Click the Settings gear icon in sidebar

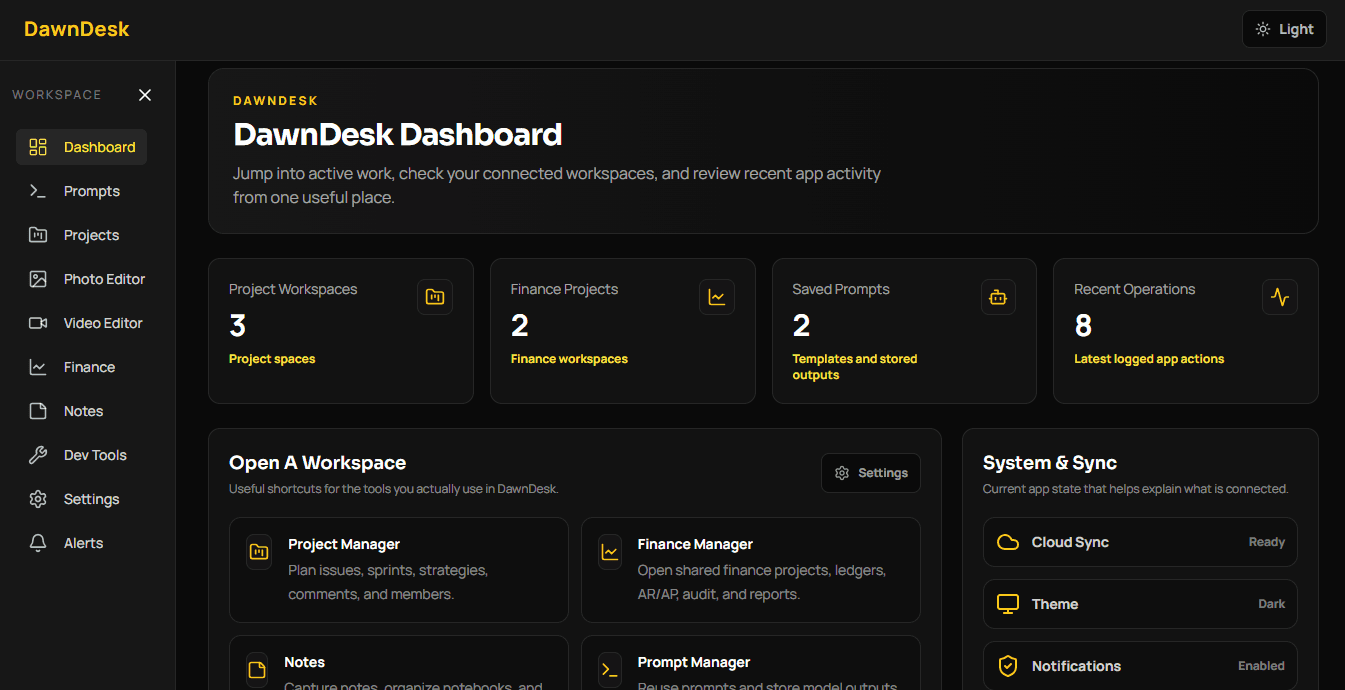(x=38, y=499)
